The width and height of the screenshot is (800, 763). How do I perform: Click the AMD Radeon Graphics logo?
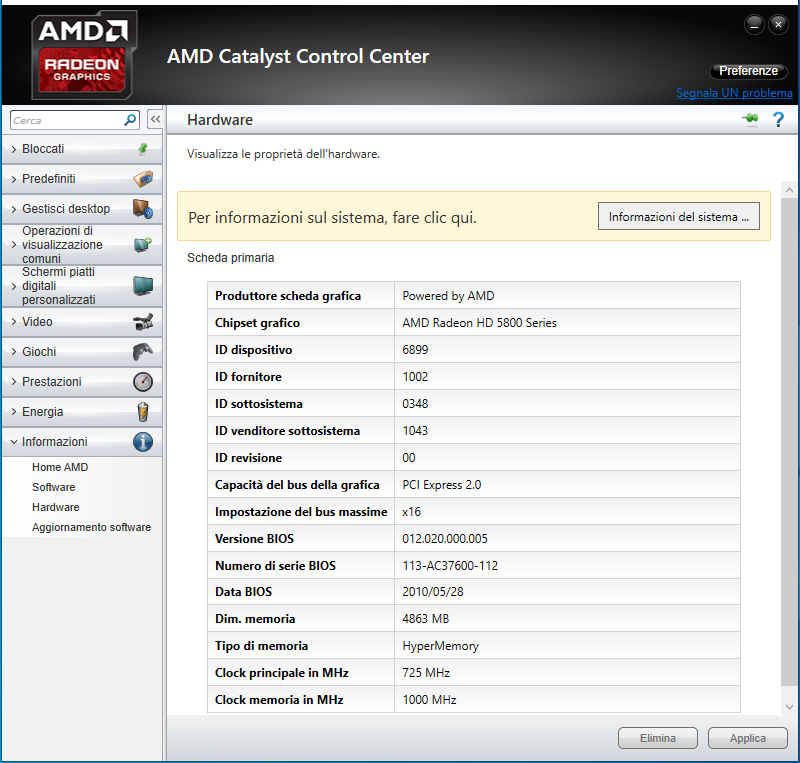[84, 55]
